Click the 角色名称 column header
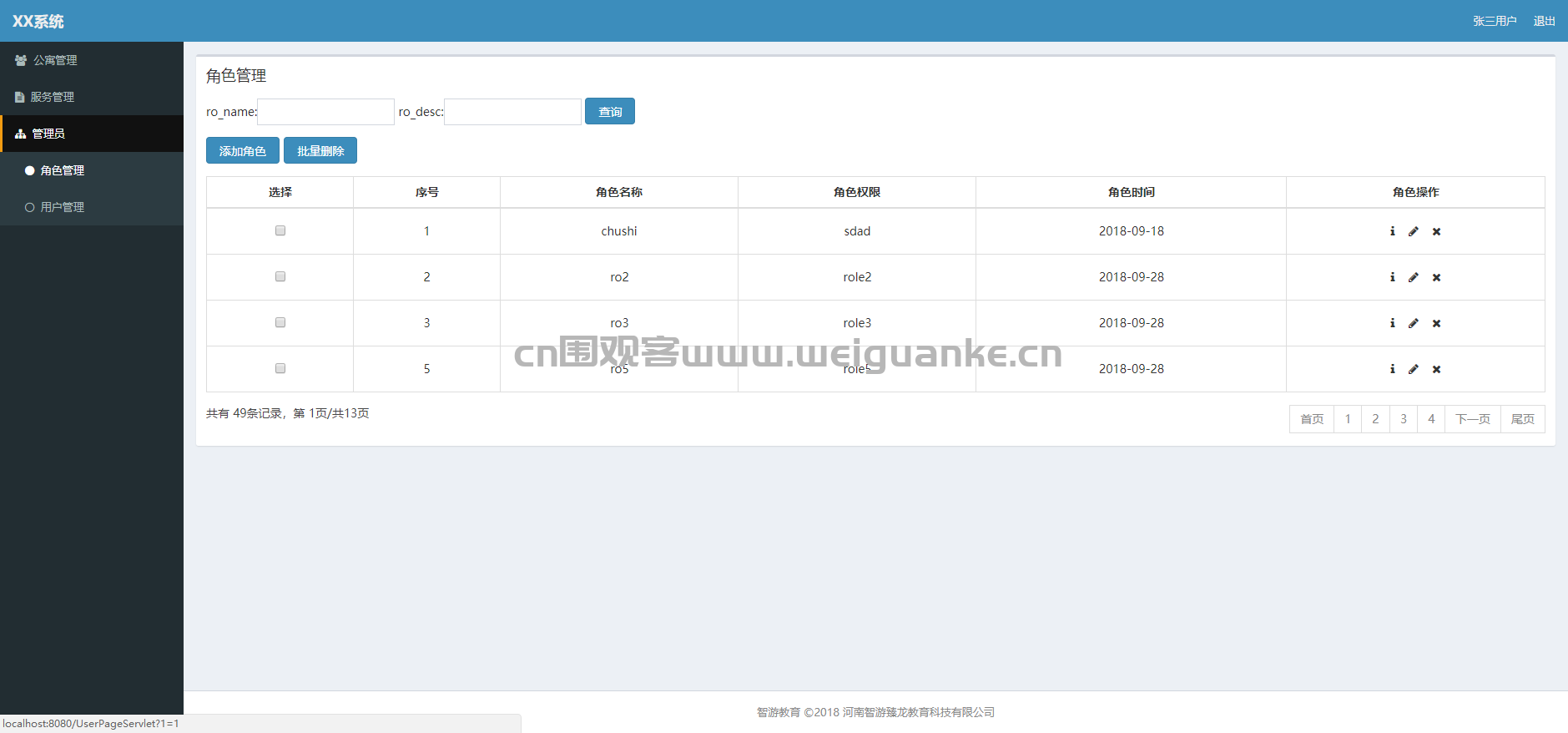 (x=619, y=192)
